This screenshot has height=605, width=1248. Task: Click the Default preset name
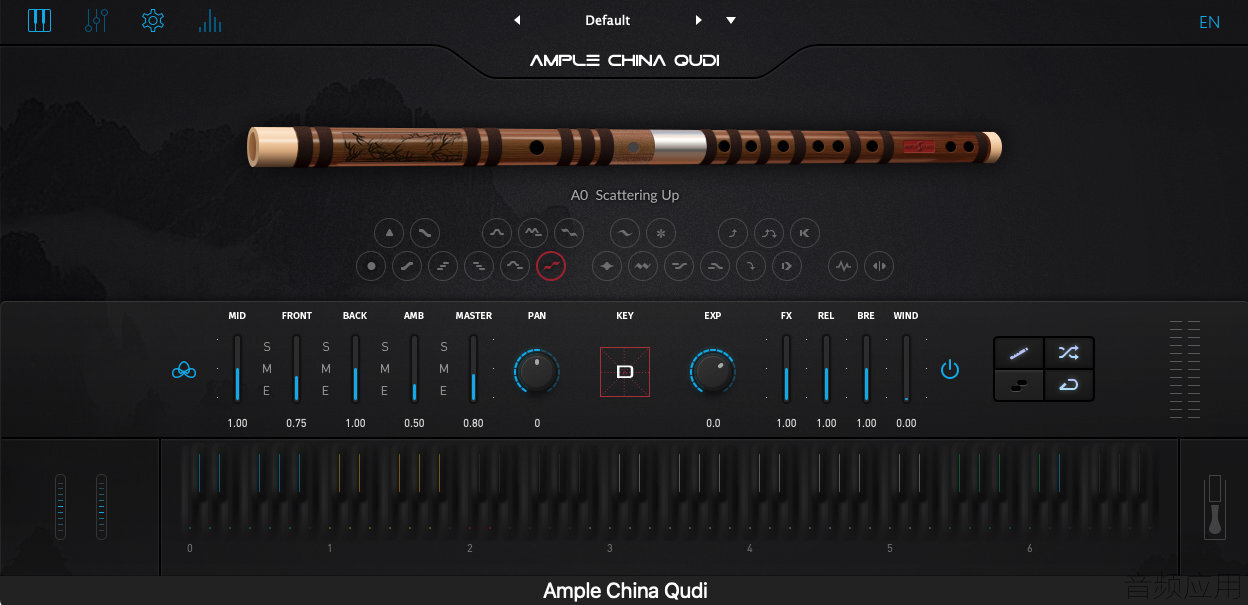[608, 20]
